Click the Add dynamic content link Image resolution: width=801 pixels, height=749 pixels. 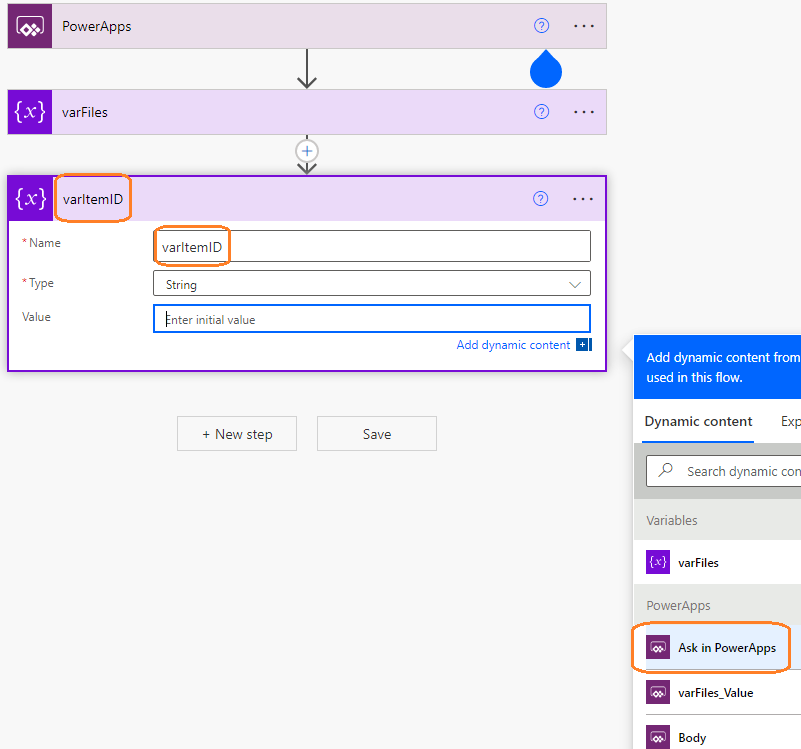pos(513,345)
